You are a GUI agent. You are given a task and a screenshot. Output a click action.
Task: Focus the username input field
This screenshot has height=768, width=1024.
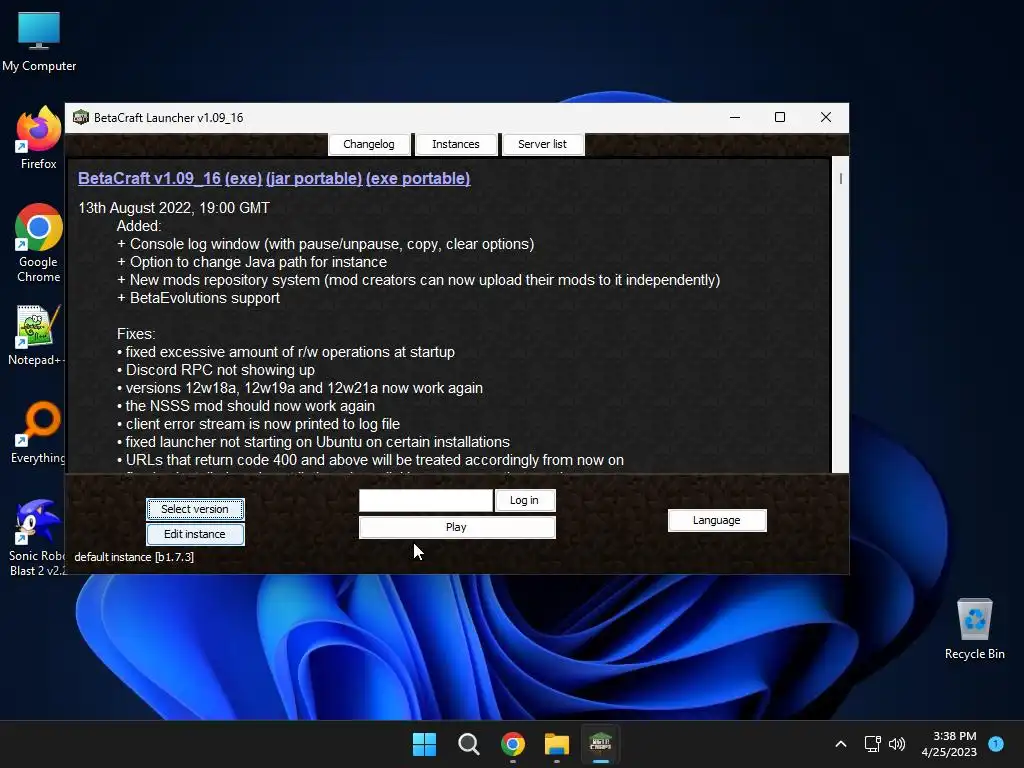tap(426, 500)
